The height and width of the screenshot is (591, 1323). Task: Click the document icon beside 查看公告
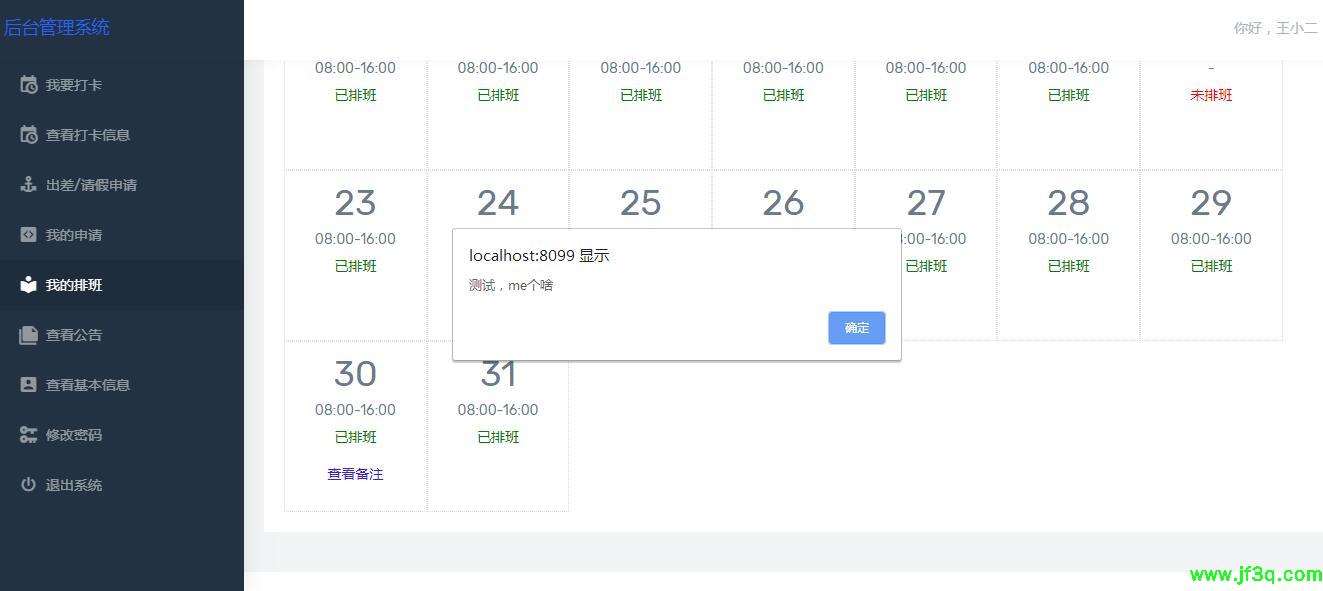coord(29,335)
